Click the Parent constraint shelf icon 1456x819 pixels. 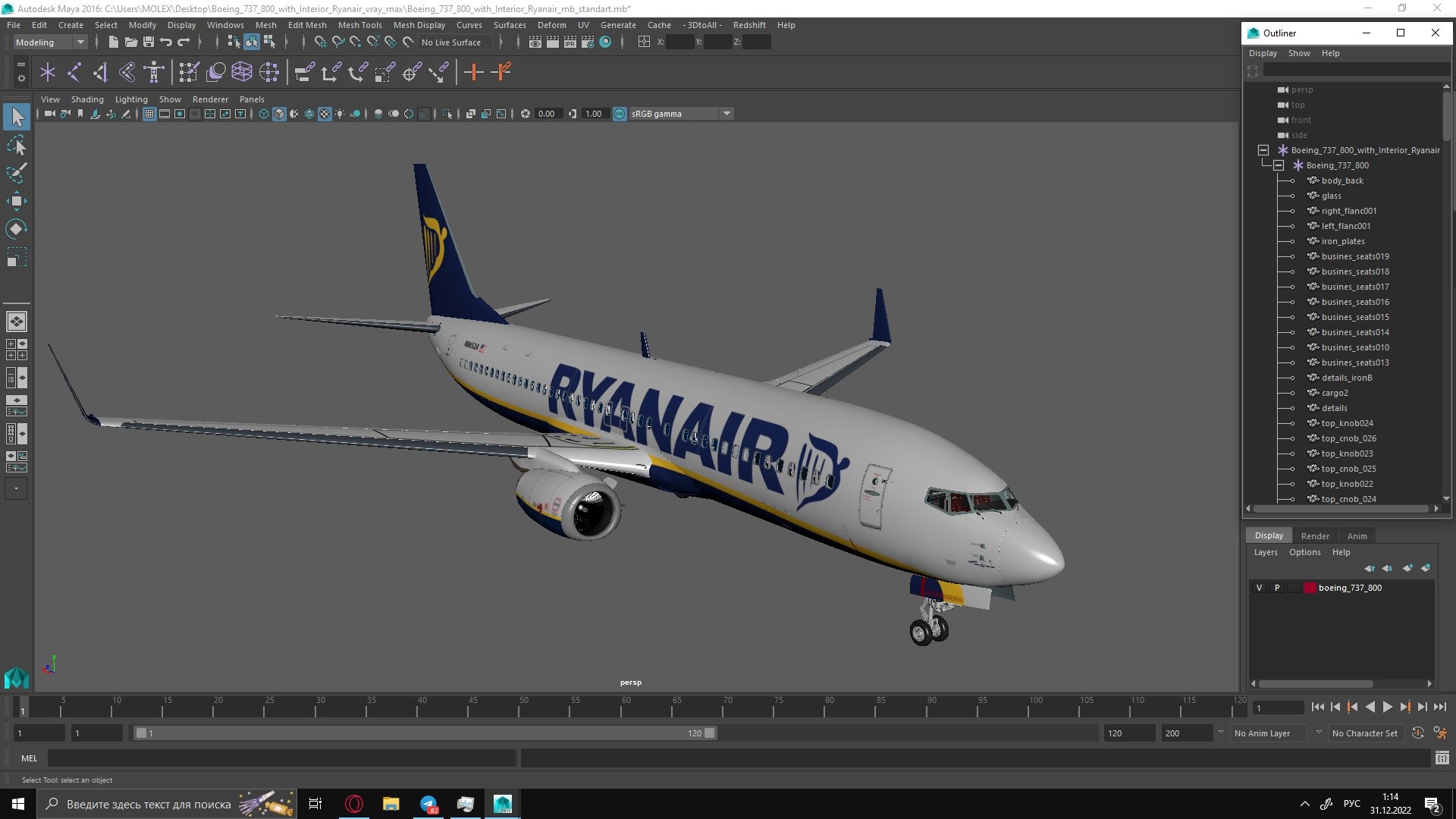tap(304, 73)
